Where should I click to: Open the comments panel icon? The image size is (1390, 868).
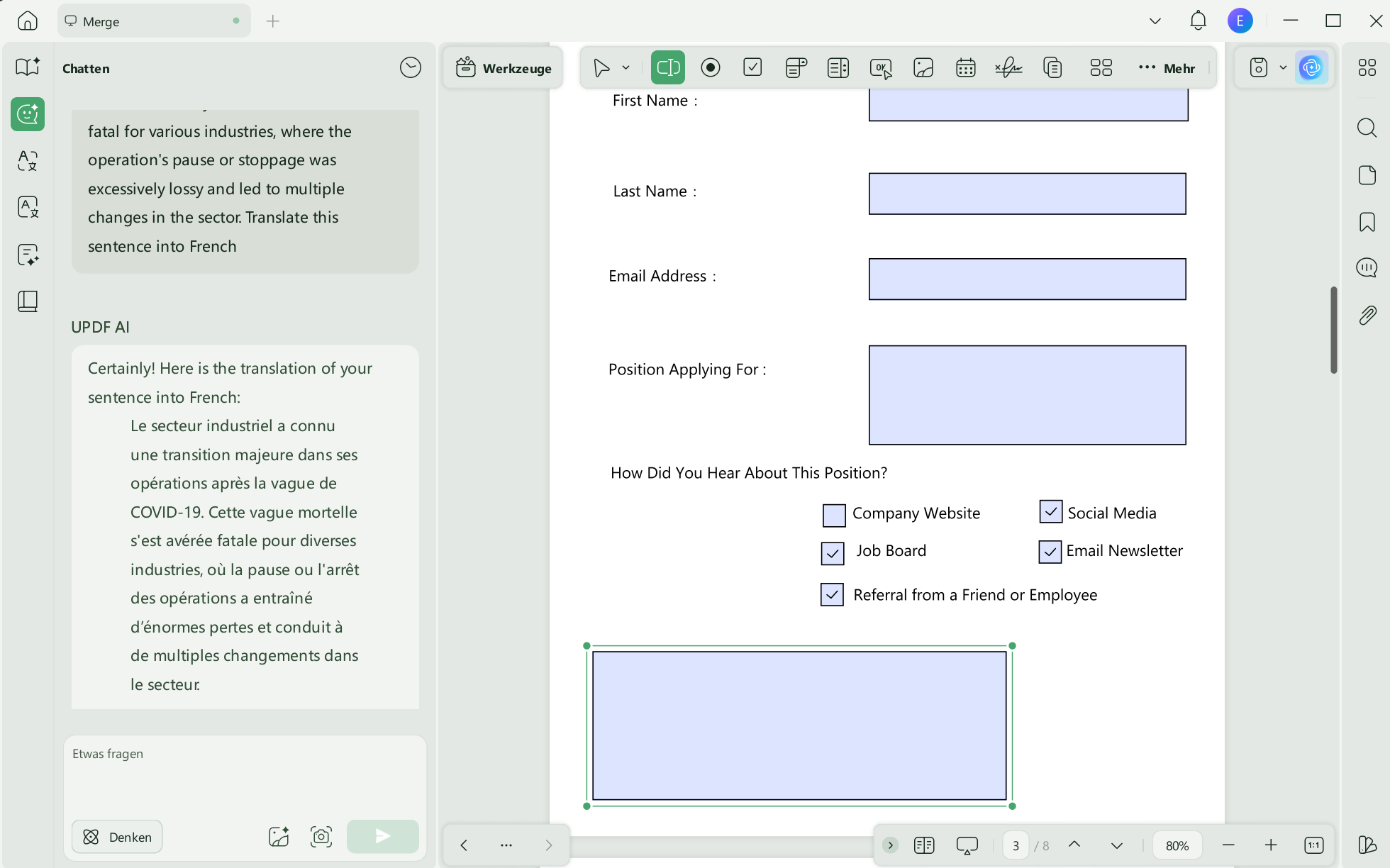(1367, 268)
